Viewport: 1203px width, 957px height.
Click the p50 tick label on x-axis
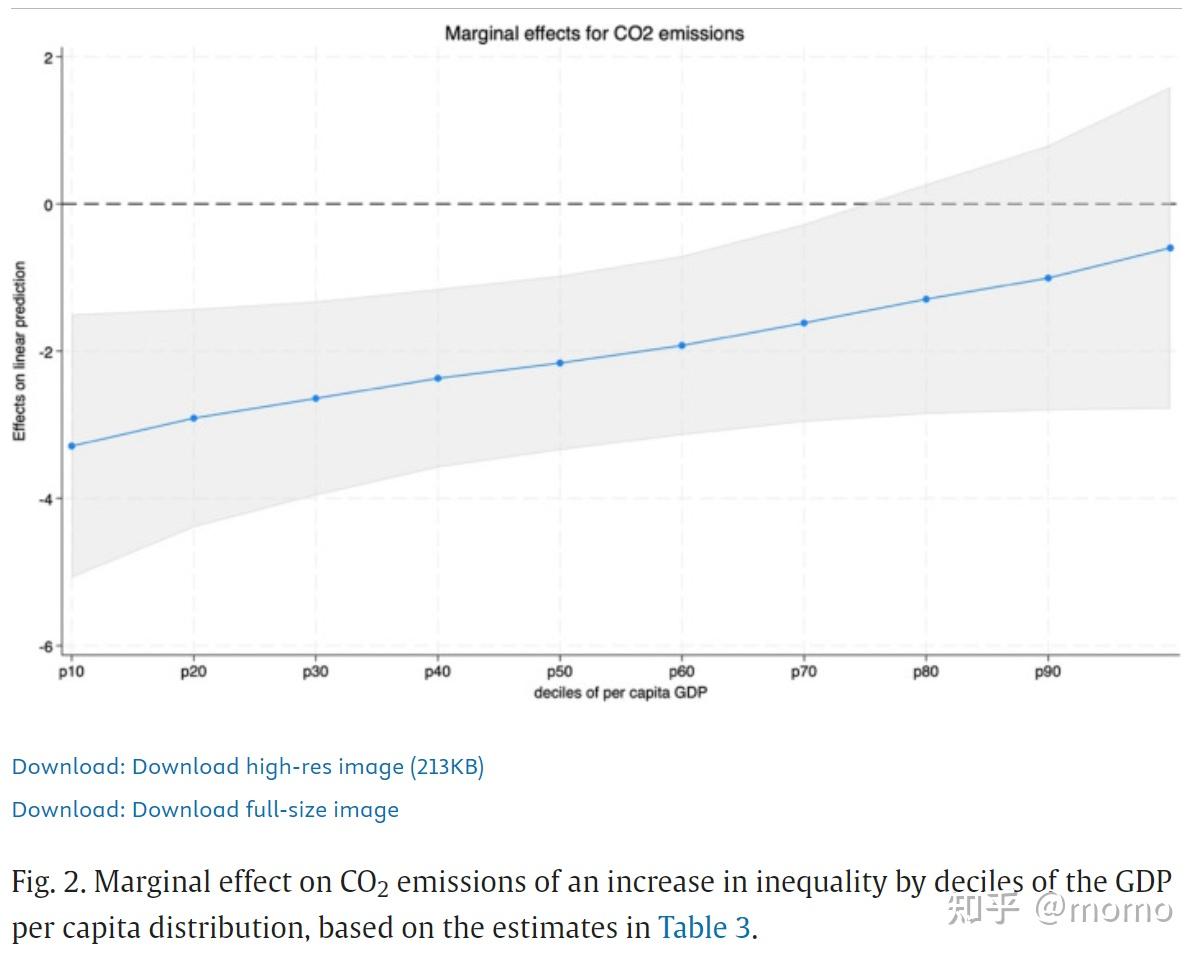[x=559, y=672]
